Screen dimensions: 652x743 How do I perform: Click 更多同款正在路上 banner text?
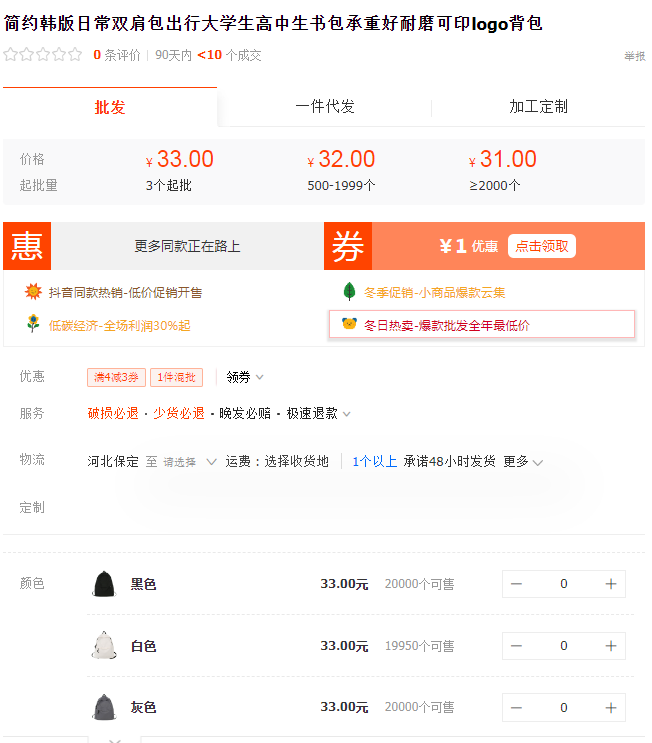[187, 246]
